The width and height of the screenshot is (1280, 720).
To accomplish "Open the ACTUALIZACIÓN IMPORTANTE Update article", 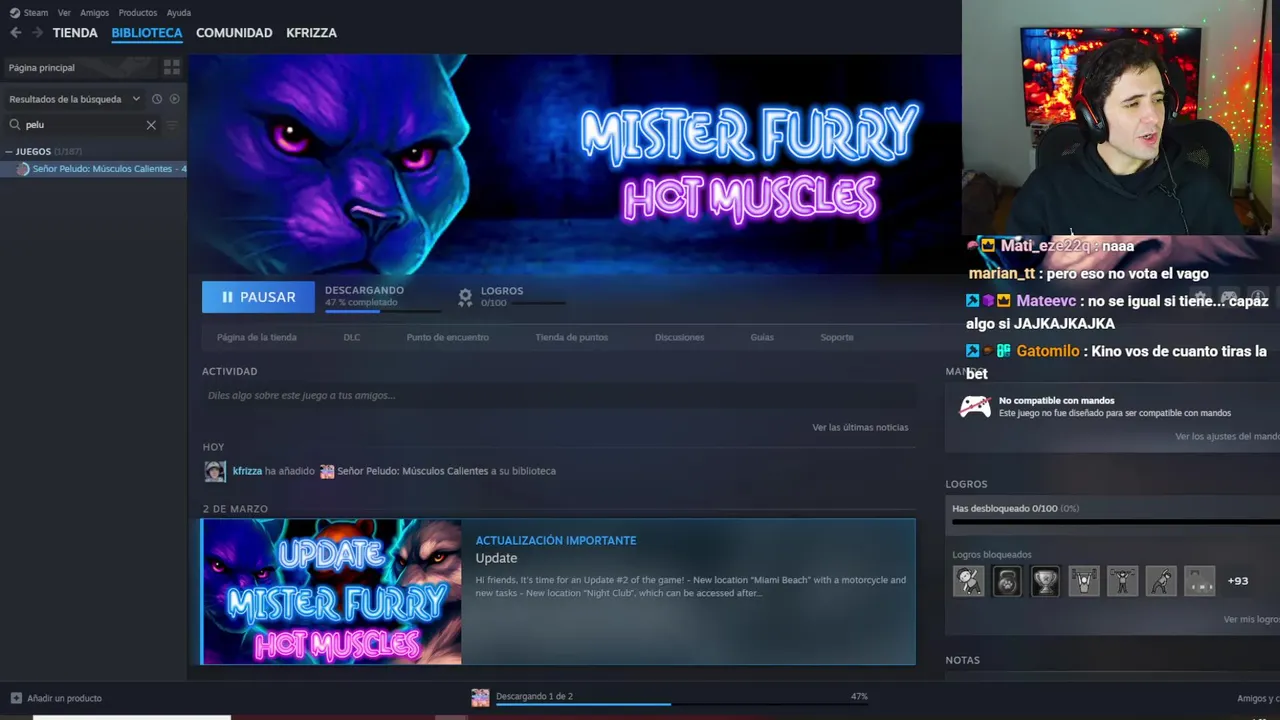I will pos(688,591).
